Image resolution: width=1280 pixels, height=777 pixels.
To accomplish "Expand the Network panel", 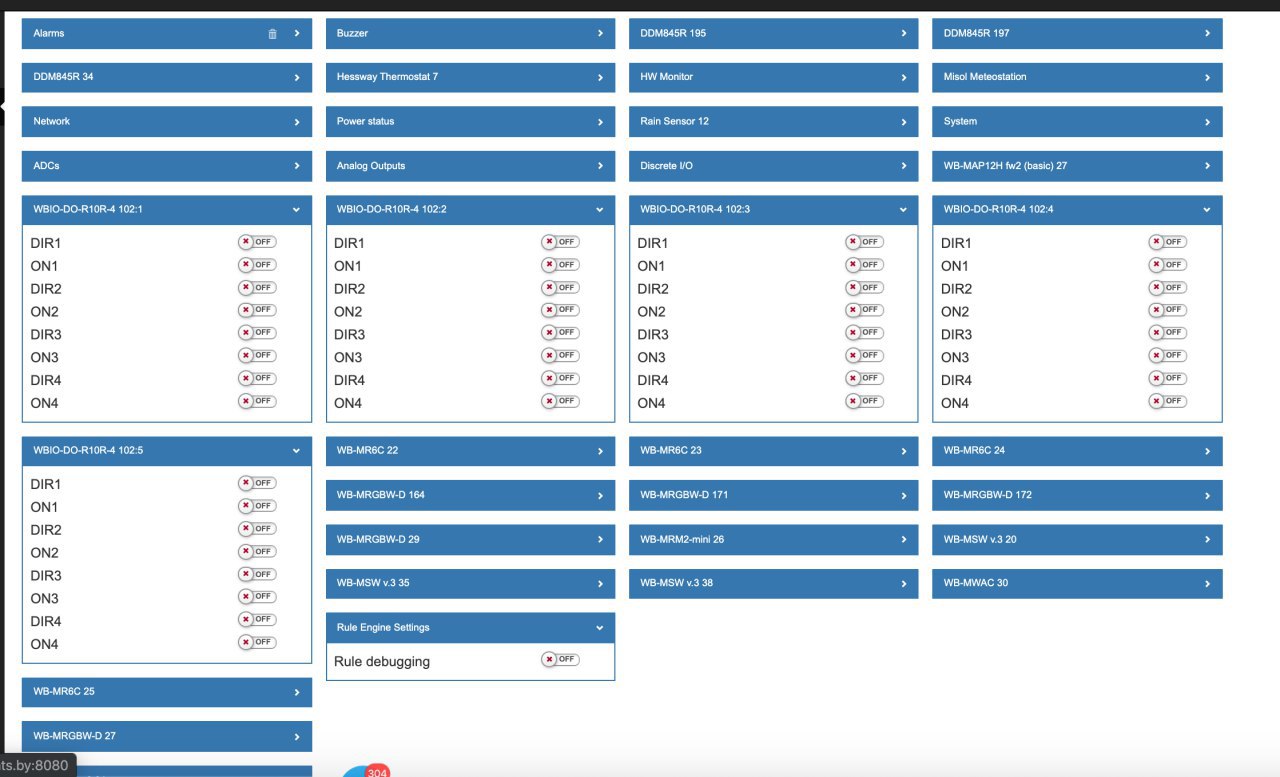I will point(166,121).
